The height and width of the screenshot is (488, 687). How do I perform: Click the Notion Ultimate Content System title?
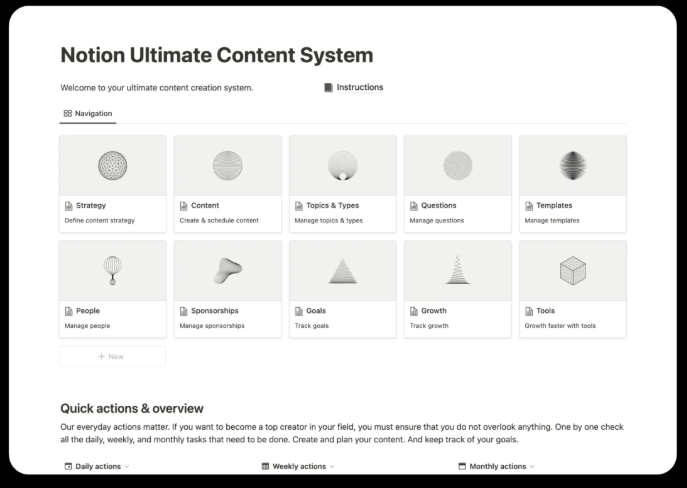click(217, 55)
